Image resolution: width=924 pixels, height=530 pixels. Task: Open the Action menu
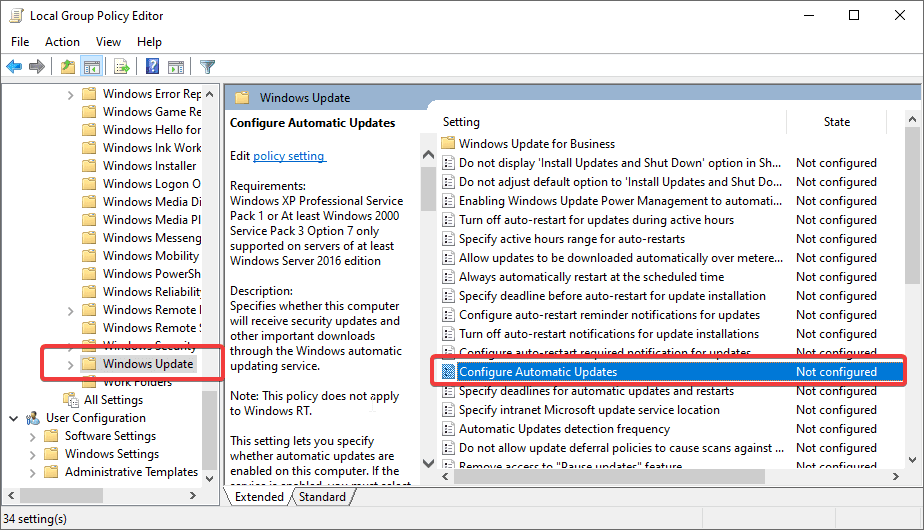62,42
